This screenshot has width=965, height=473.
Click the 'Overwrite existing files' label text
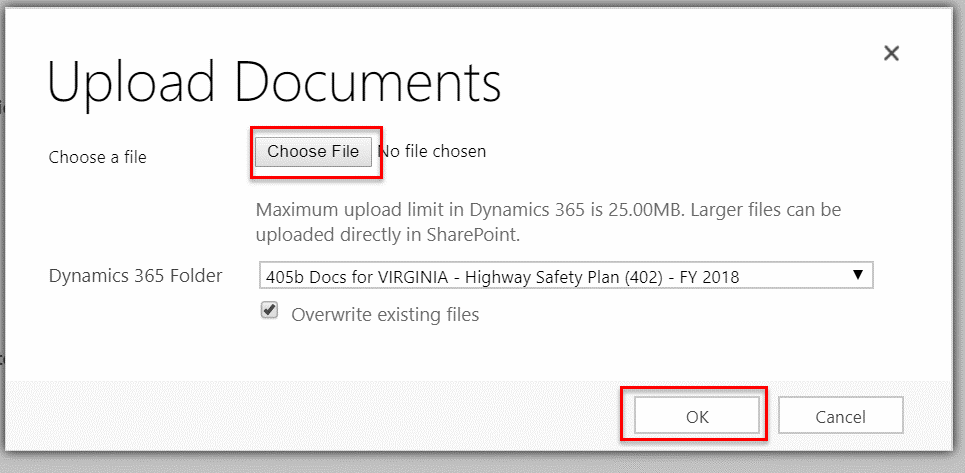pos(385,315)
